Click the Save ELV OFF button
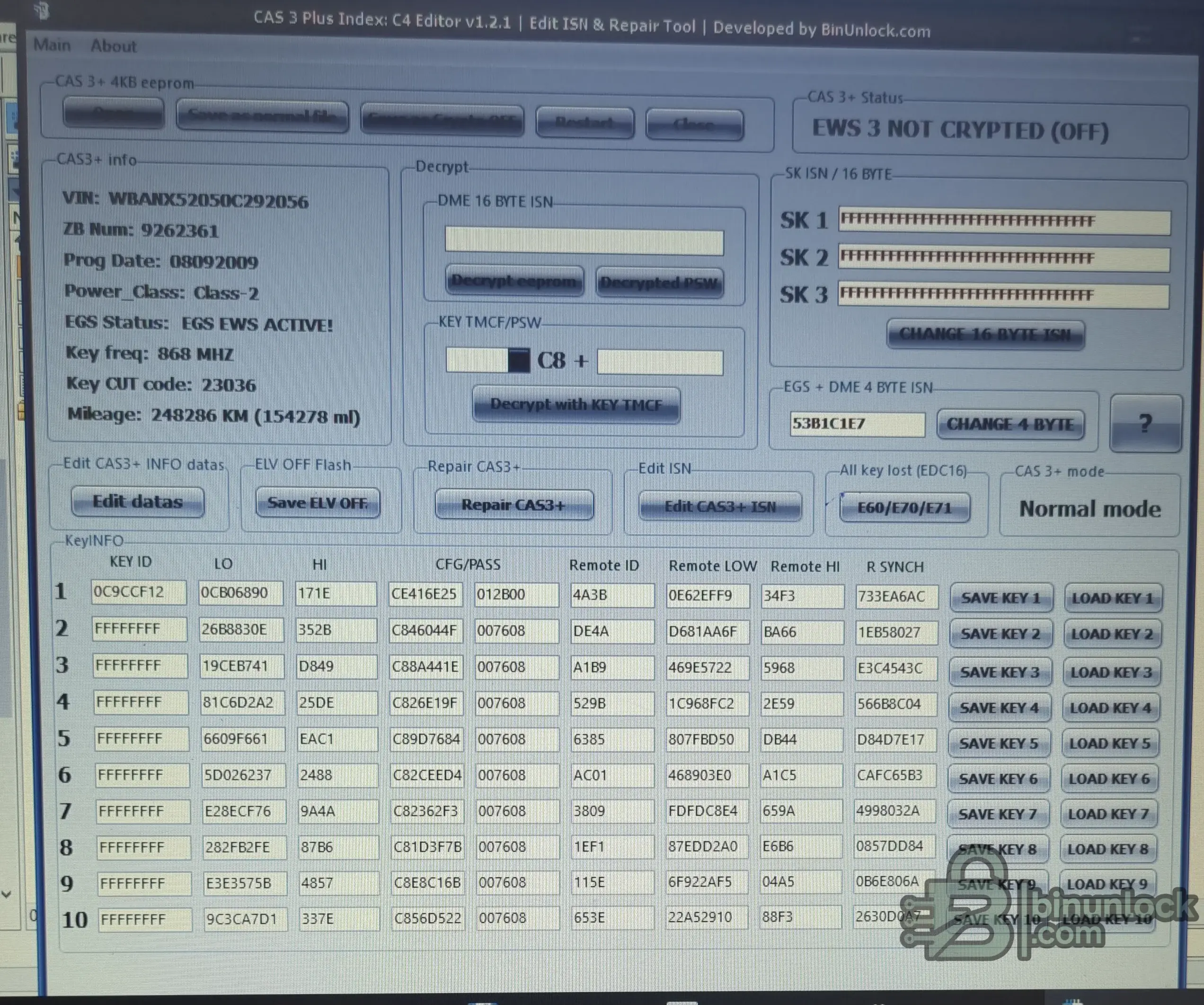The height and width of the screenshot is (1005, 1204). 318,503
